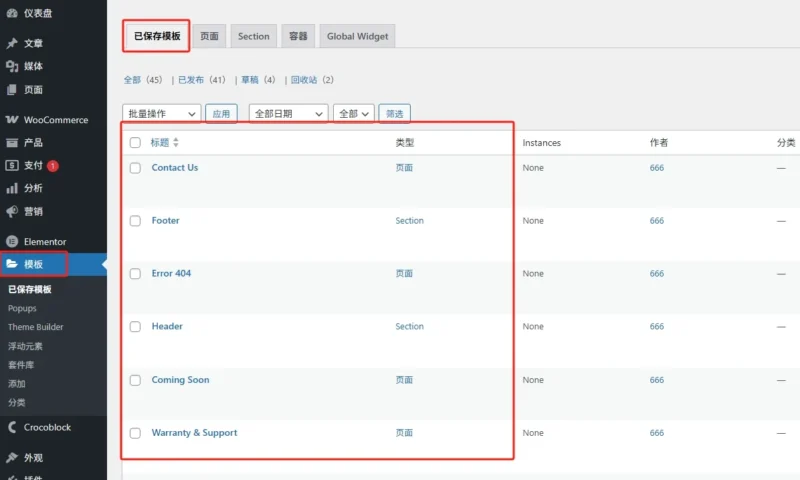Toggle the select-all checkbox in header row
This screenshot has height=480, width=800.
point(135,142)
